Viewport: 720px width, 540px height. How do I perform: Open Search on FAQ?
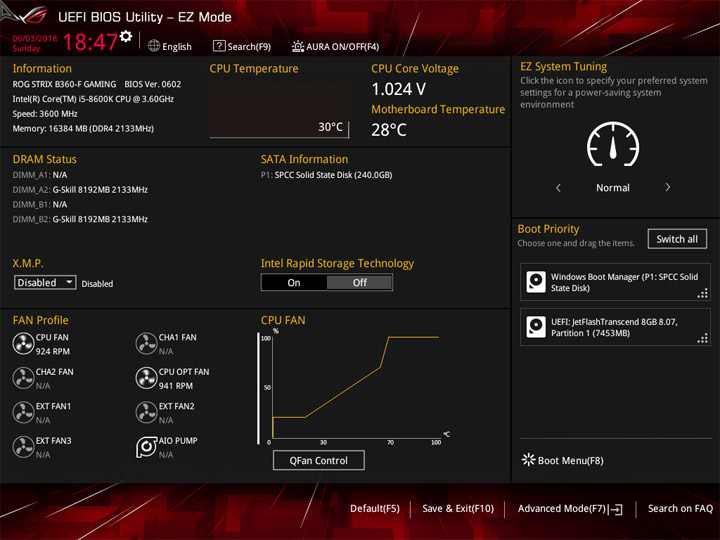point(680,508)
